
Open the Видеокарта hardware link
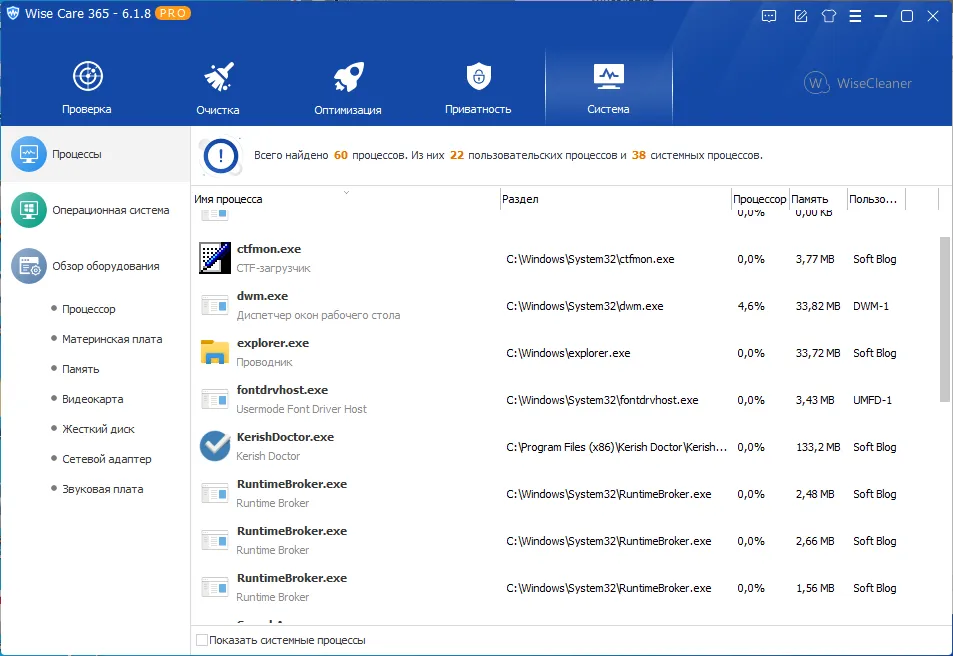[x=92, y=399]
